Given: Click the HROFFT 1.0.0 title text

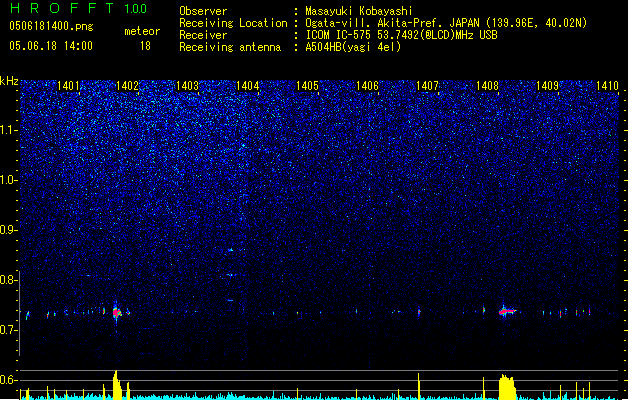Looking at the screenshot, I should (79, 8).
